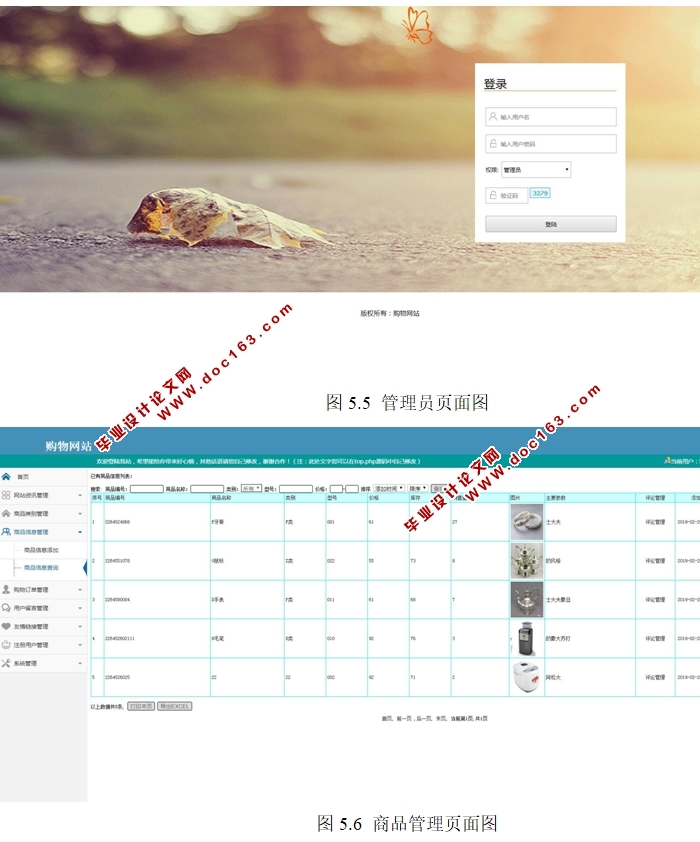Expand the 商品类别管理 menu arrow
Viewport: 700px width, 842px height.
(80, 513)
